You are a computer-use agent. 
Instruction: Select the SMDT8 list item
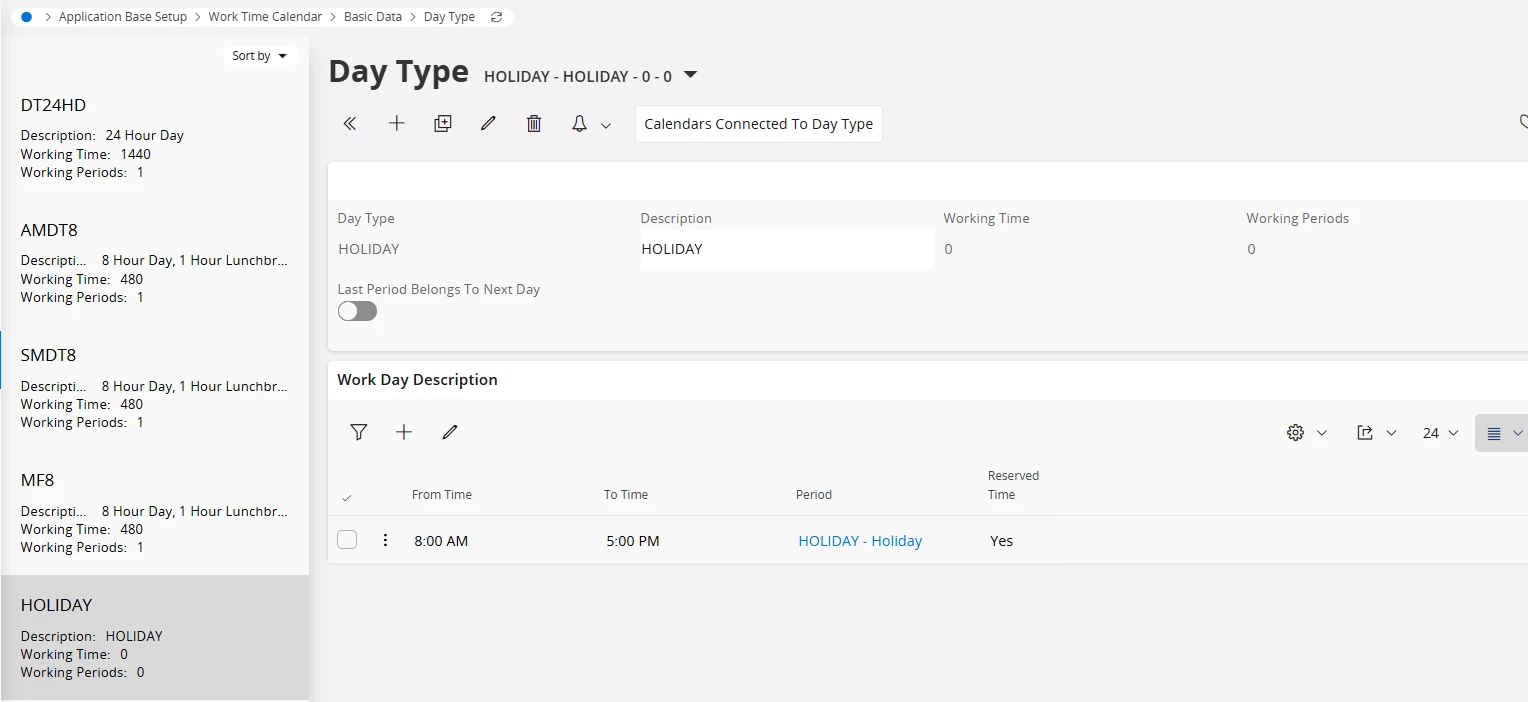coord(155,387)
